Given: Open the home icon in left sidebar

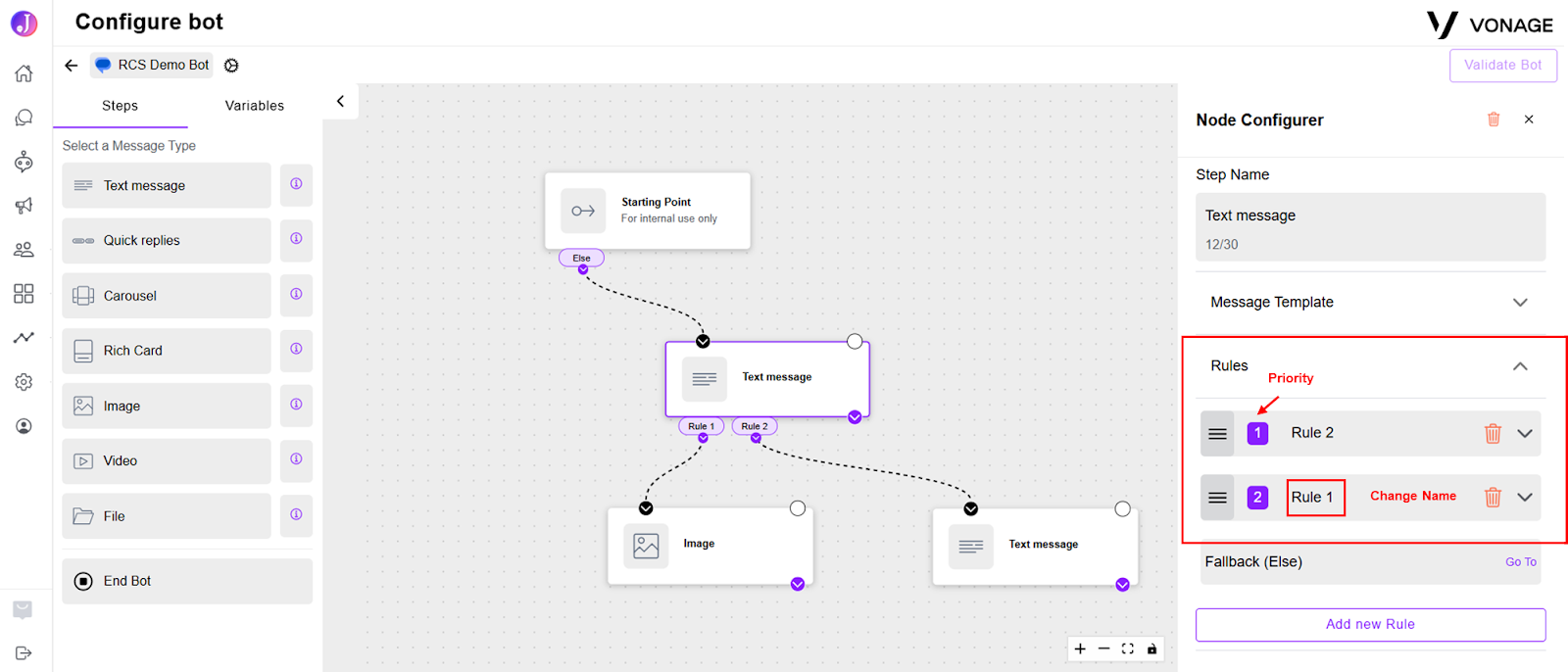Looking at the screenshot, I should point(24,73).
